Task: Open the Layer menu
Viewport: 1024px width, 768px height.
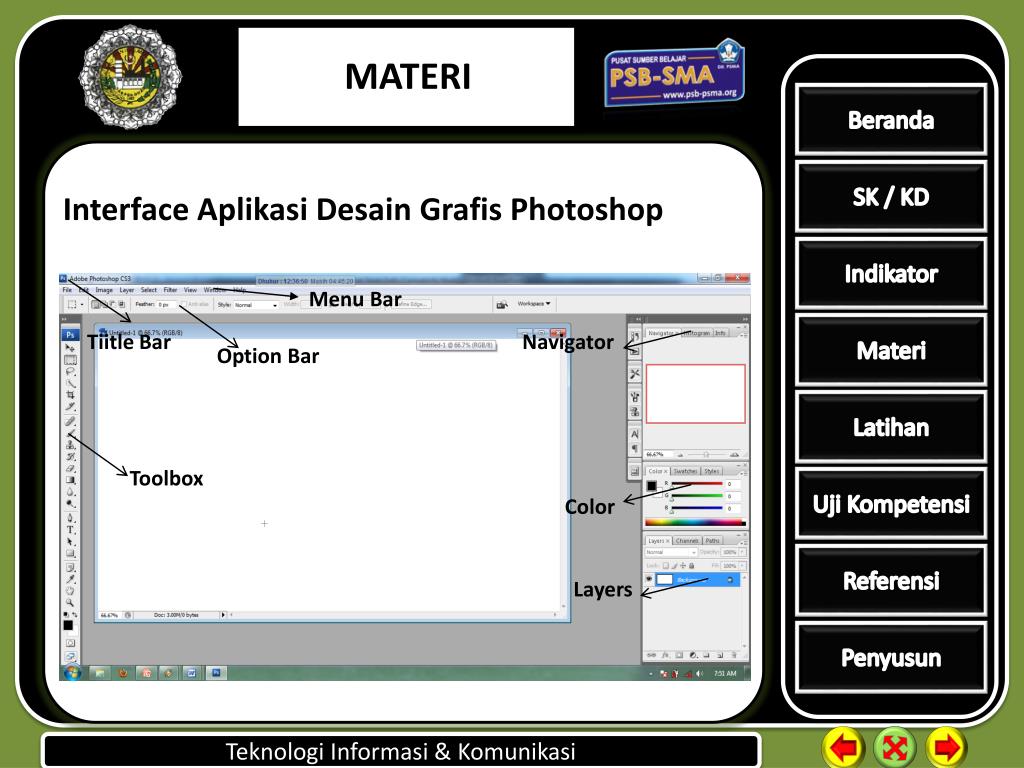Action: click(x=127, y=290)
